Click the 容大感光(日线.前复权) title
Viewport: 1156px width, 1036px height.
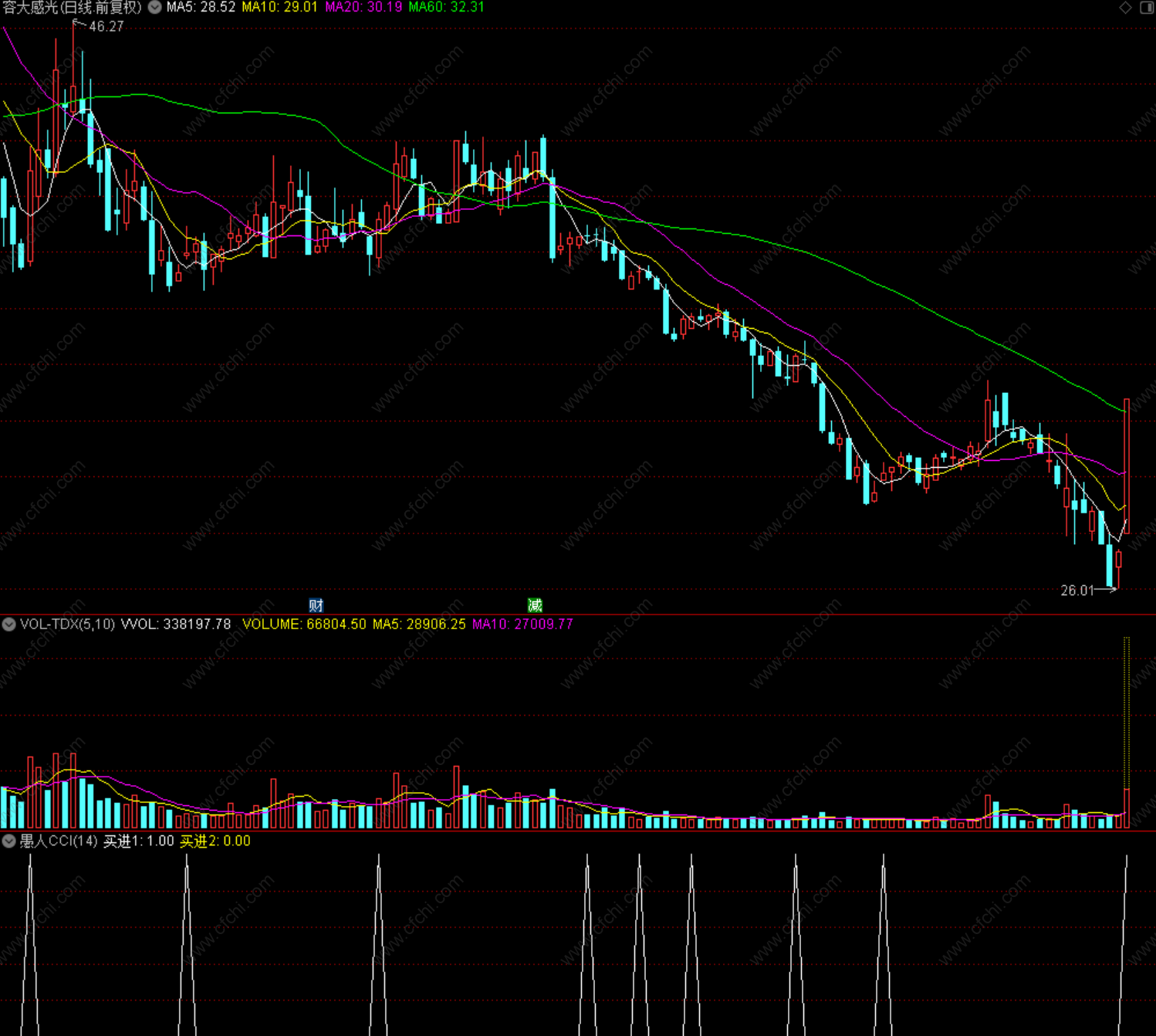coord(73,8)
